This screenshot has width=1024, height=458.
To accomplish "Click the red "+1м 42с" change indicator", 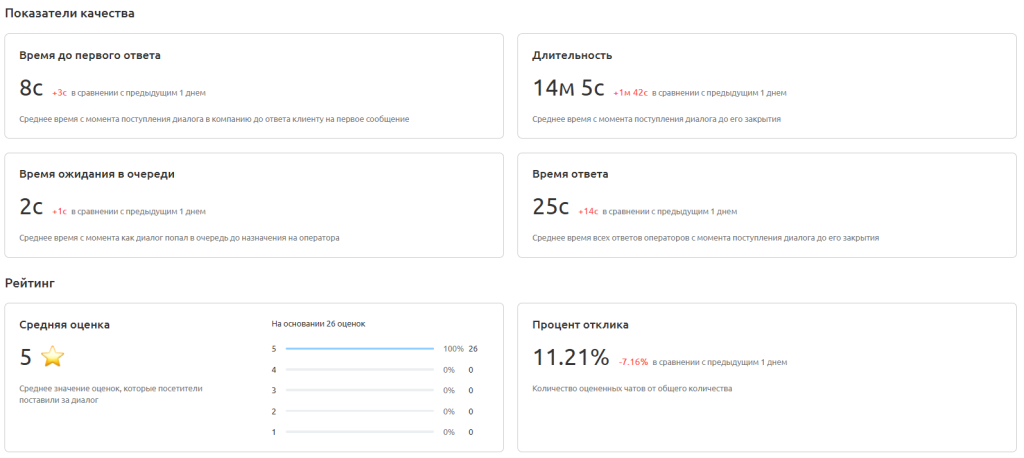I will pos(630,93).
